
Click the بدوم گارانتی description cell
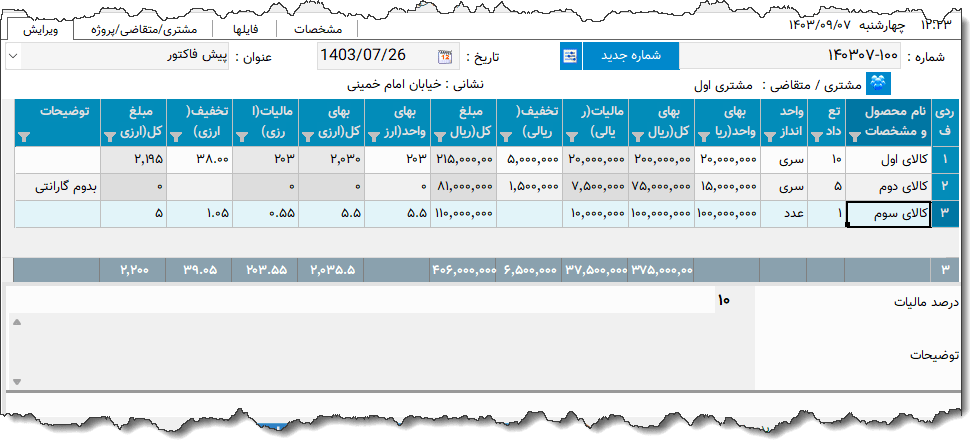click(58, 187)
